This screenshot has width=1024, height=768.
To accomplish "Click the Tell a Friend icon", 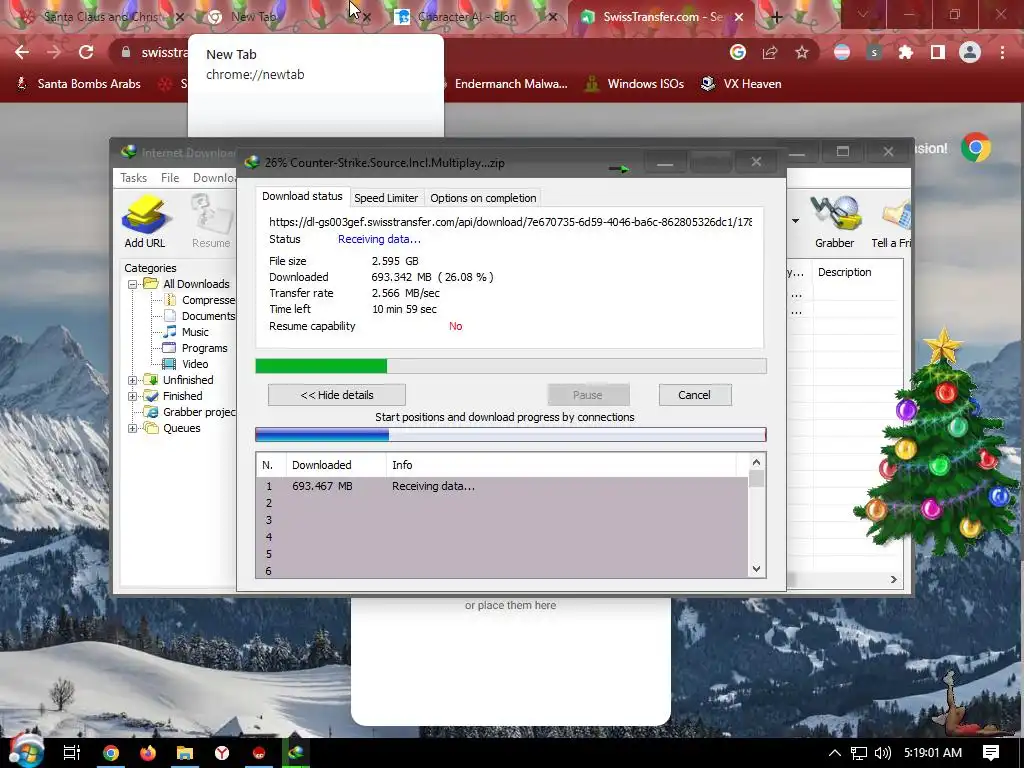I will click(x=893, y=222).
